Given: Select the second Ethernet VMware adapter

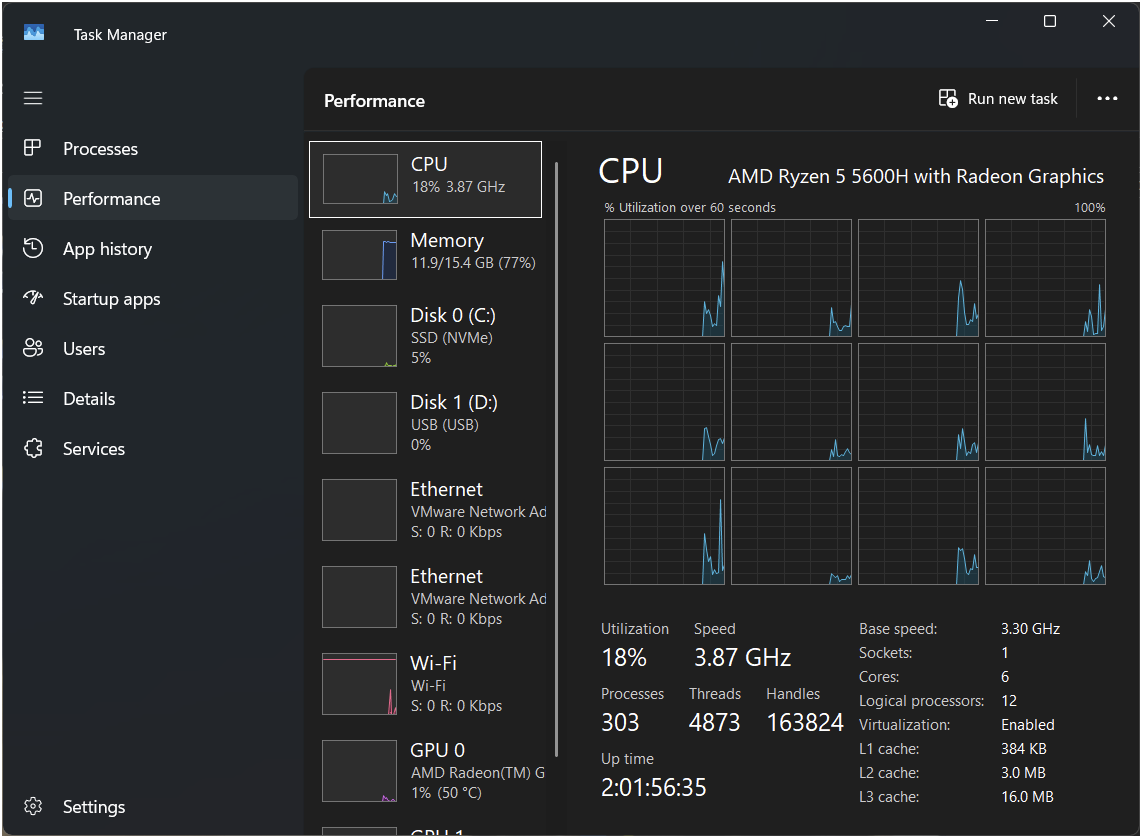Looking at the screenshot, I should click(425, 596).
